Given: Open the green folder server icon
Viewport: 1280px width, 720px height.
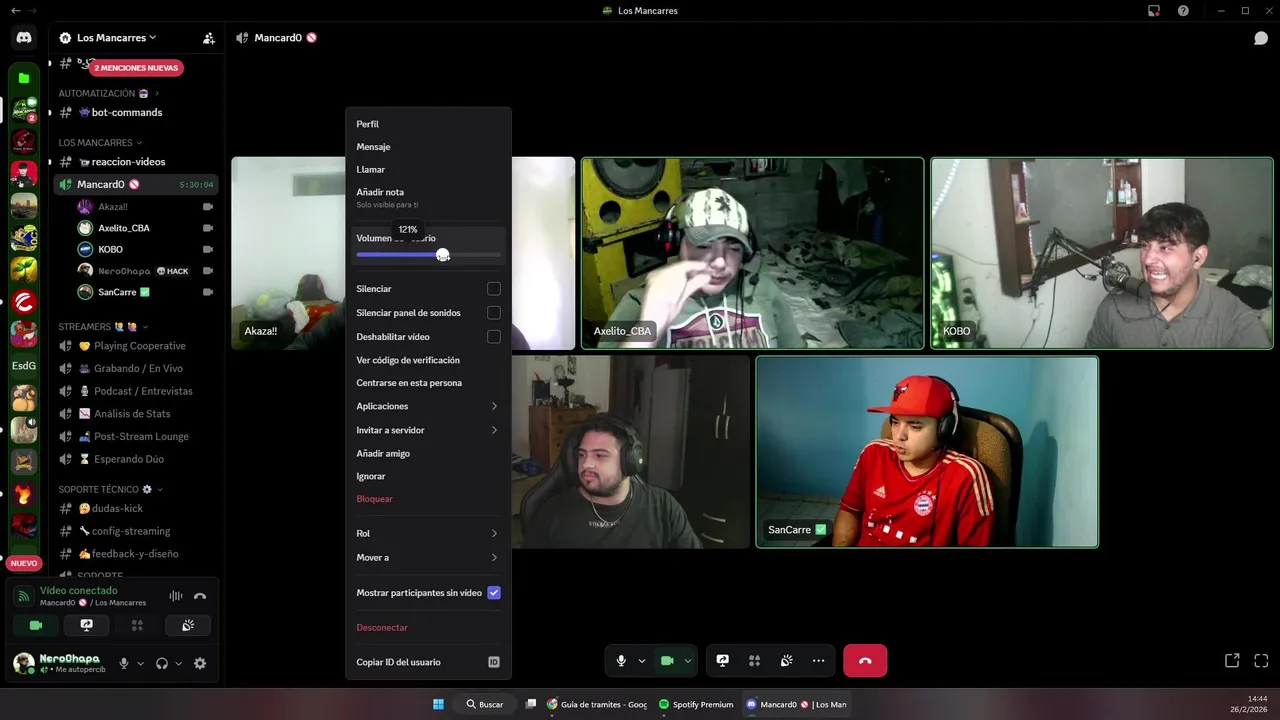Looking at the screenshot, I should click(24, 78).
